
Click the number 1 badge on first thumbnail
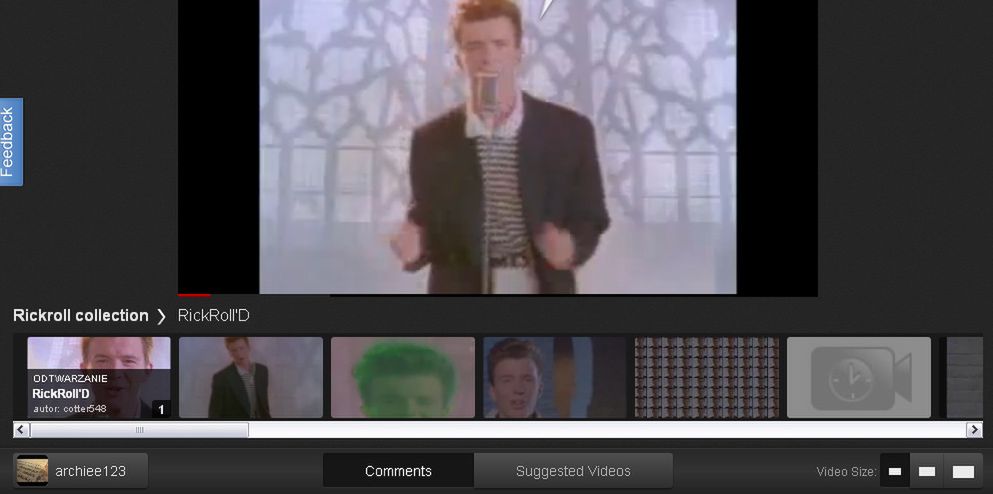161,410
